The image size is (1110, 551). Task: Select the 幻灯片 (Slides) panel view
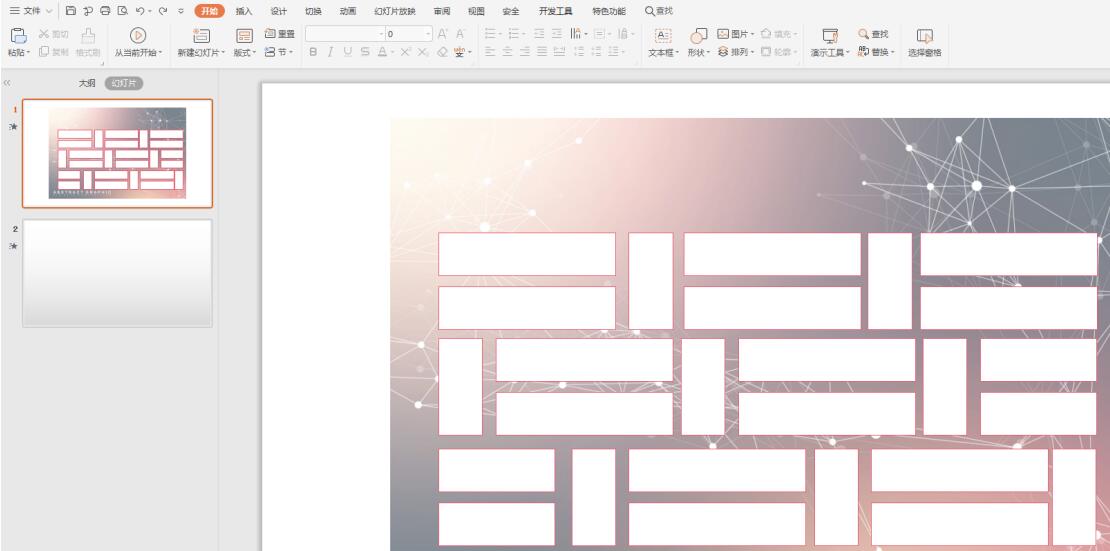pyautogui.click(x=124, y=83)
